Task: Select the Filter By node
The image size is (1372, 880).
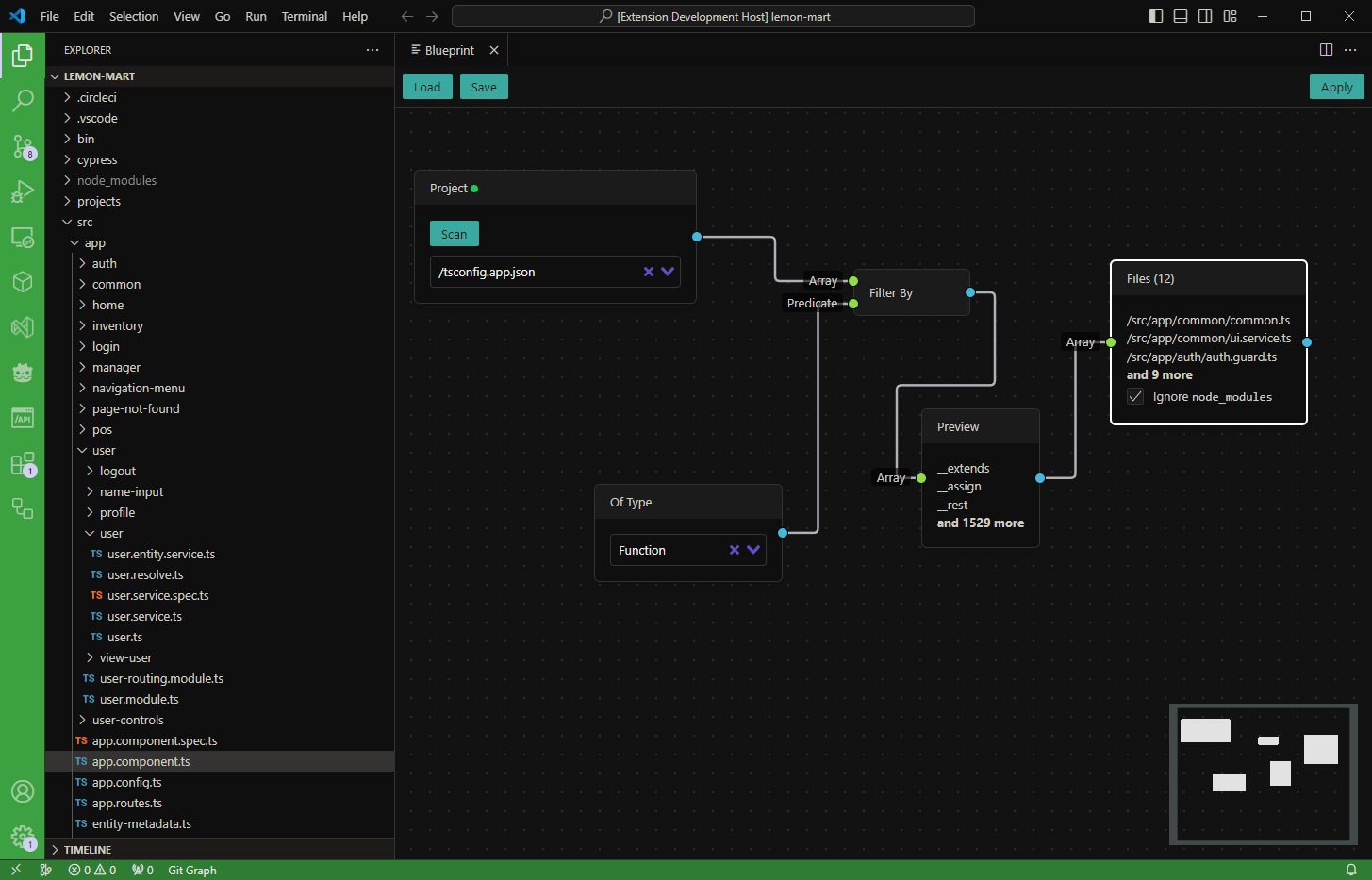Action: coord(912,292)
